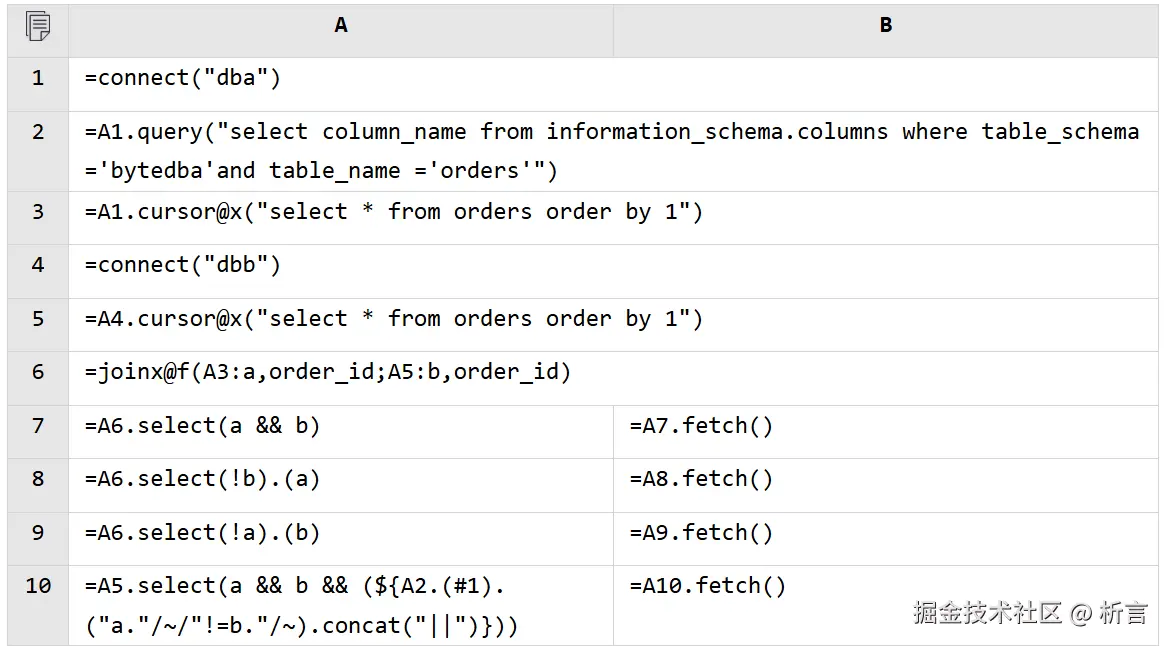Click cell A10 with the concat formula
This screenshot has width=1168, height=646.
(x=302, y=606)
